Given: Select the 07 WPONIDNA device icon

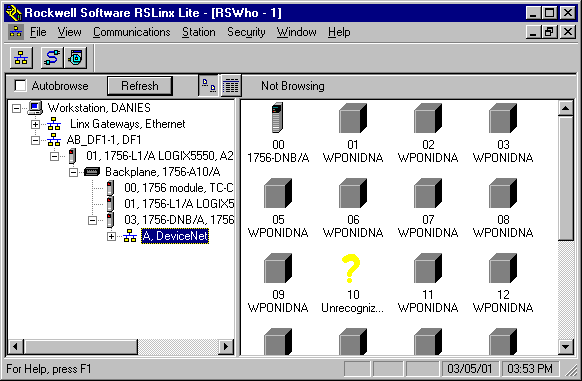Looking at the screenshot, I should point(428,193).
